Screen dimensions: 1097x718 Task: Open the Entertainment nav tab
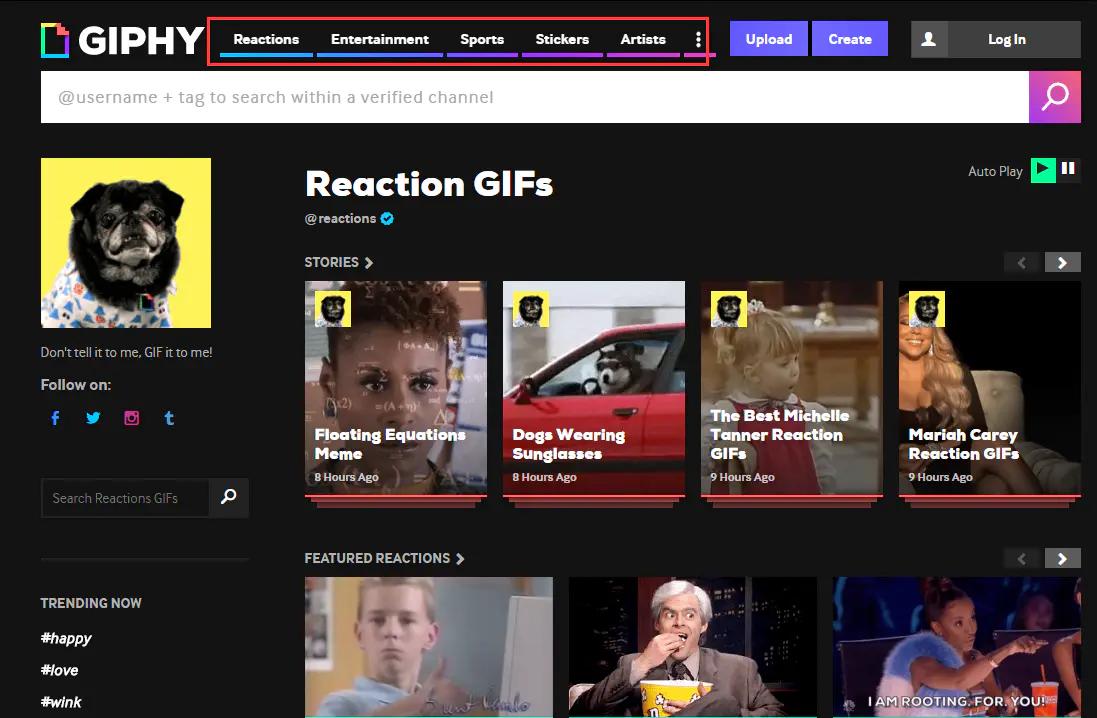(x=380, y=40)
